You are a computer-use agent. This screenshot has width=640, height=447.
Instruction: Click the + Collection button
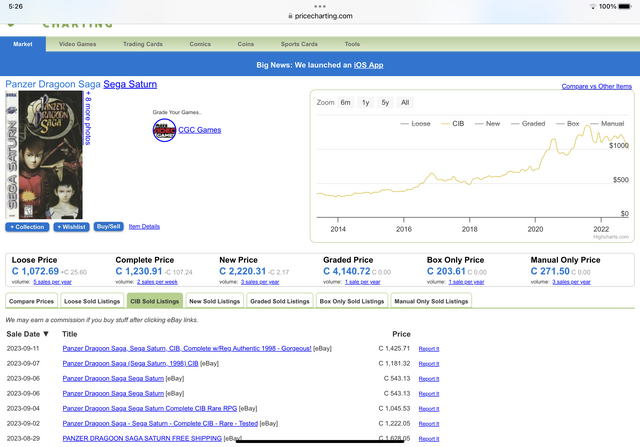[x=27, y=227]
